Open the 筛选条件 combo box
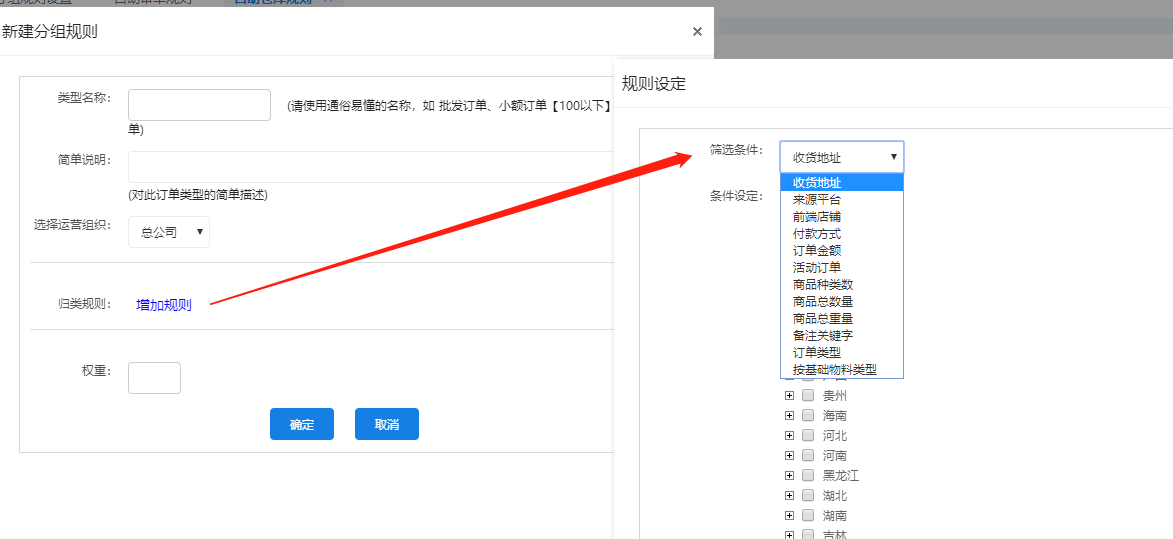The image size is (1173, 539). (842, 157)
